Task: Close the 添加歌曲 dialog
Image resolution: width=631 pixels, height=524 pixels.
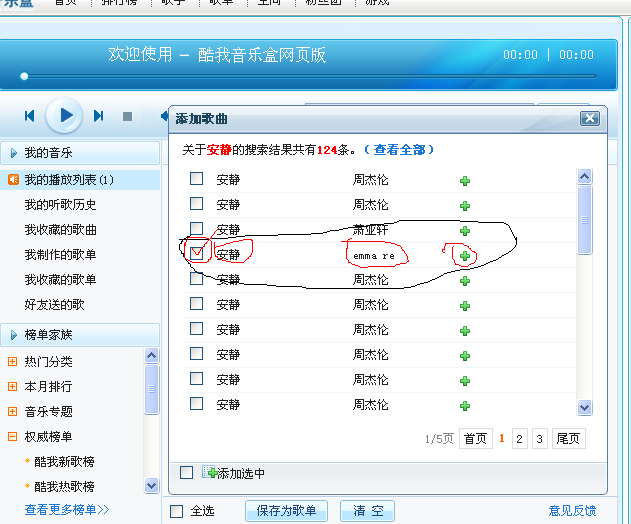Action: click(x=590, y=118)
